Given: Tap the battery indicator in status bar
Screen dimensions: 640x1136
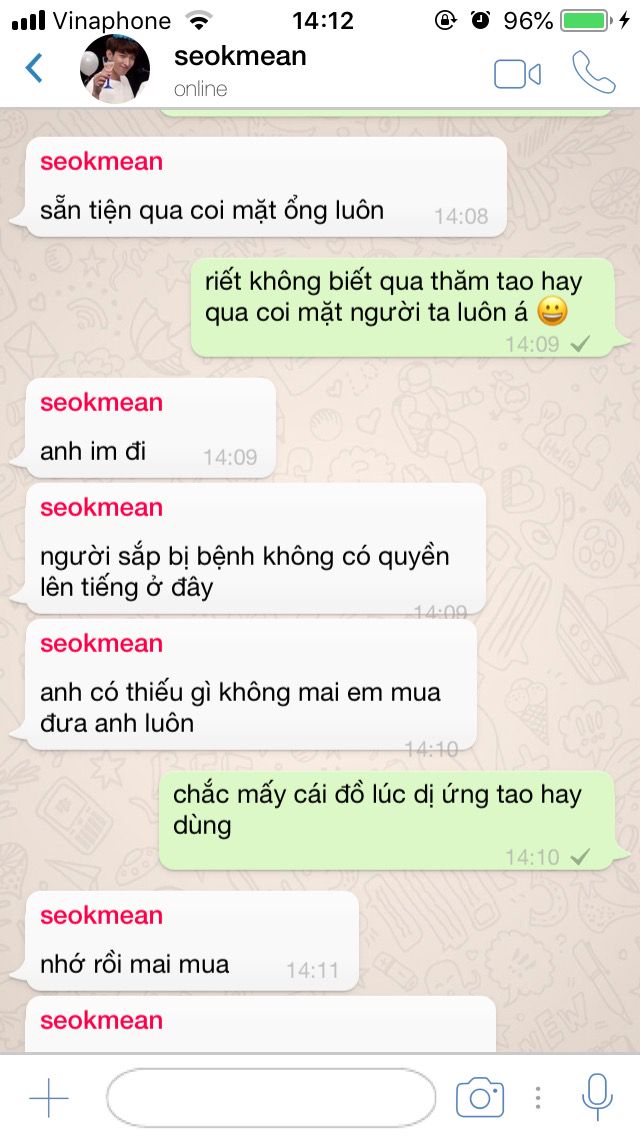Looking at the screenshot, I should (x=586, y=20).
